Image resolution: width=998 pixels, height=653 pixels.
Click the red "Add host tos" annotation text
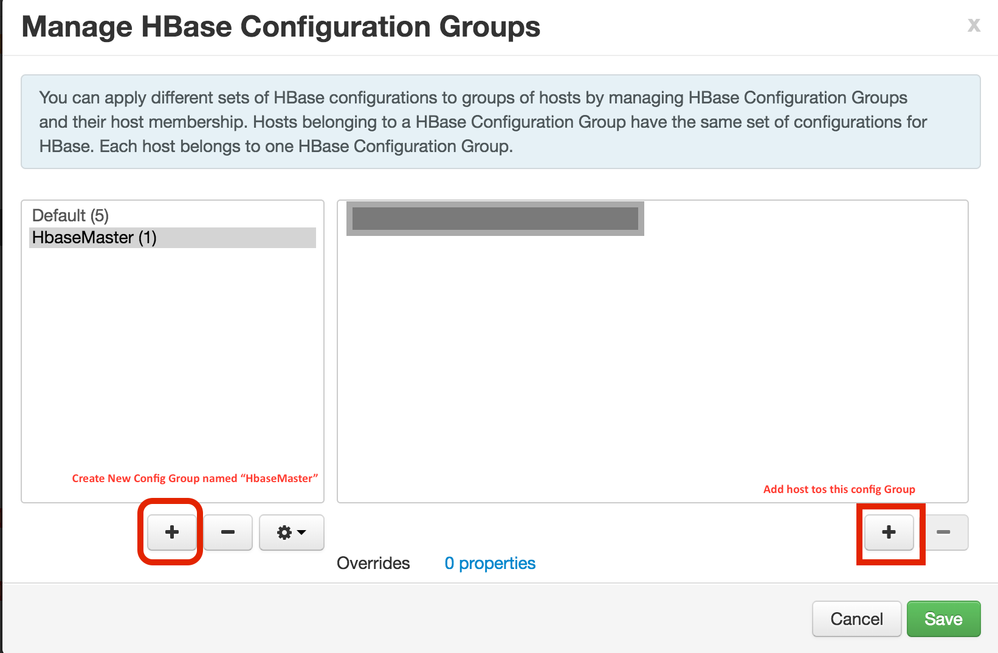point(839,489)
